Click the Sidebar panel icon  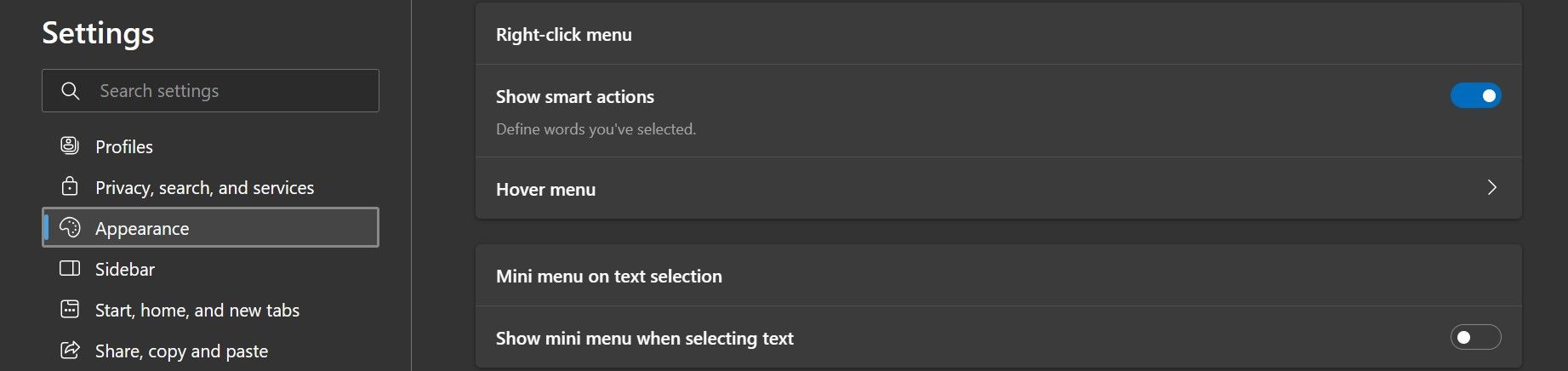[70, 269]
